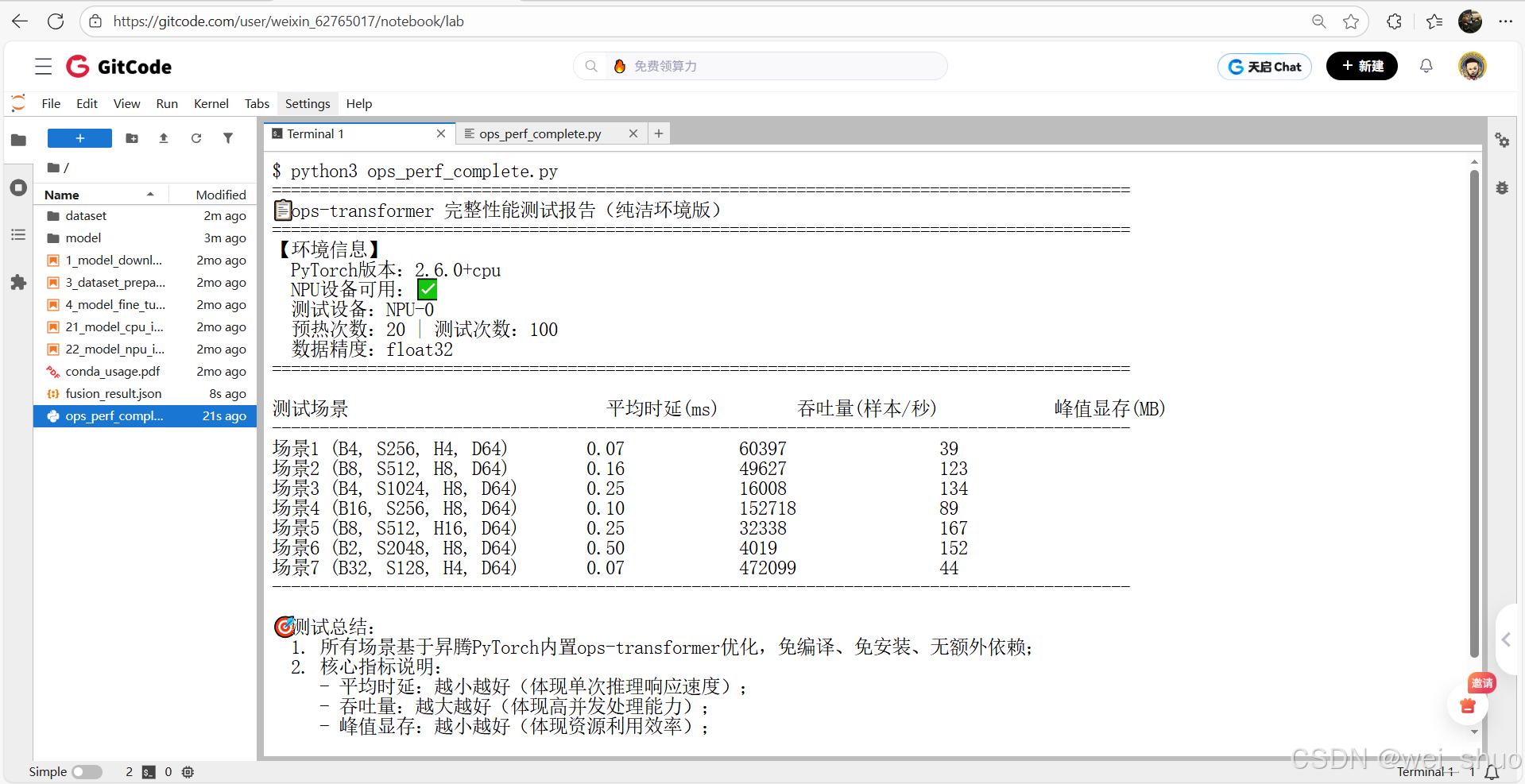The height and width of the screenshot is (784, 1525).
Task: Go back in browser history
Action: (x=20, y=21)
